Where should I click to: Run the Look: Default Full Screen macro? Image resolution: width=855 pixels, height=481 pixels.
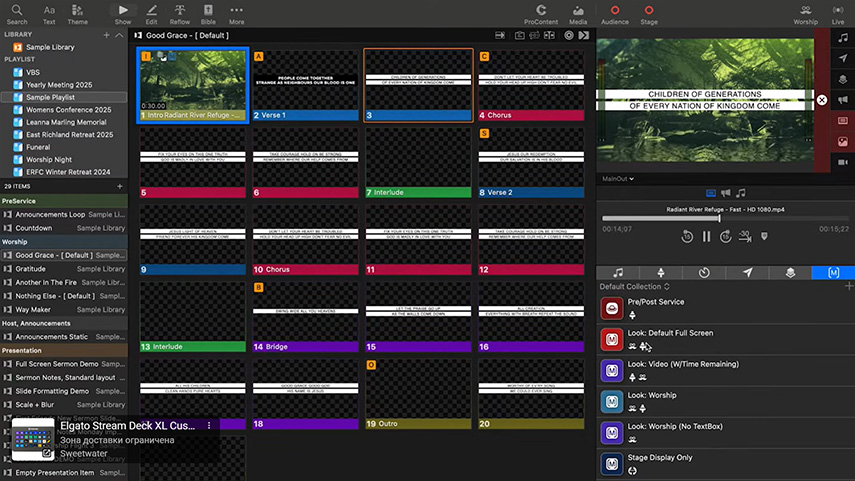612,339
